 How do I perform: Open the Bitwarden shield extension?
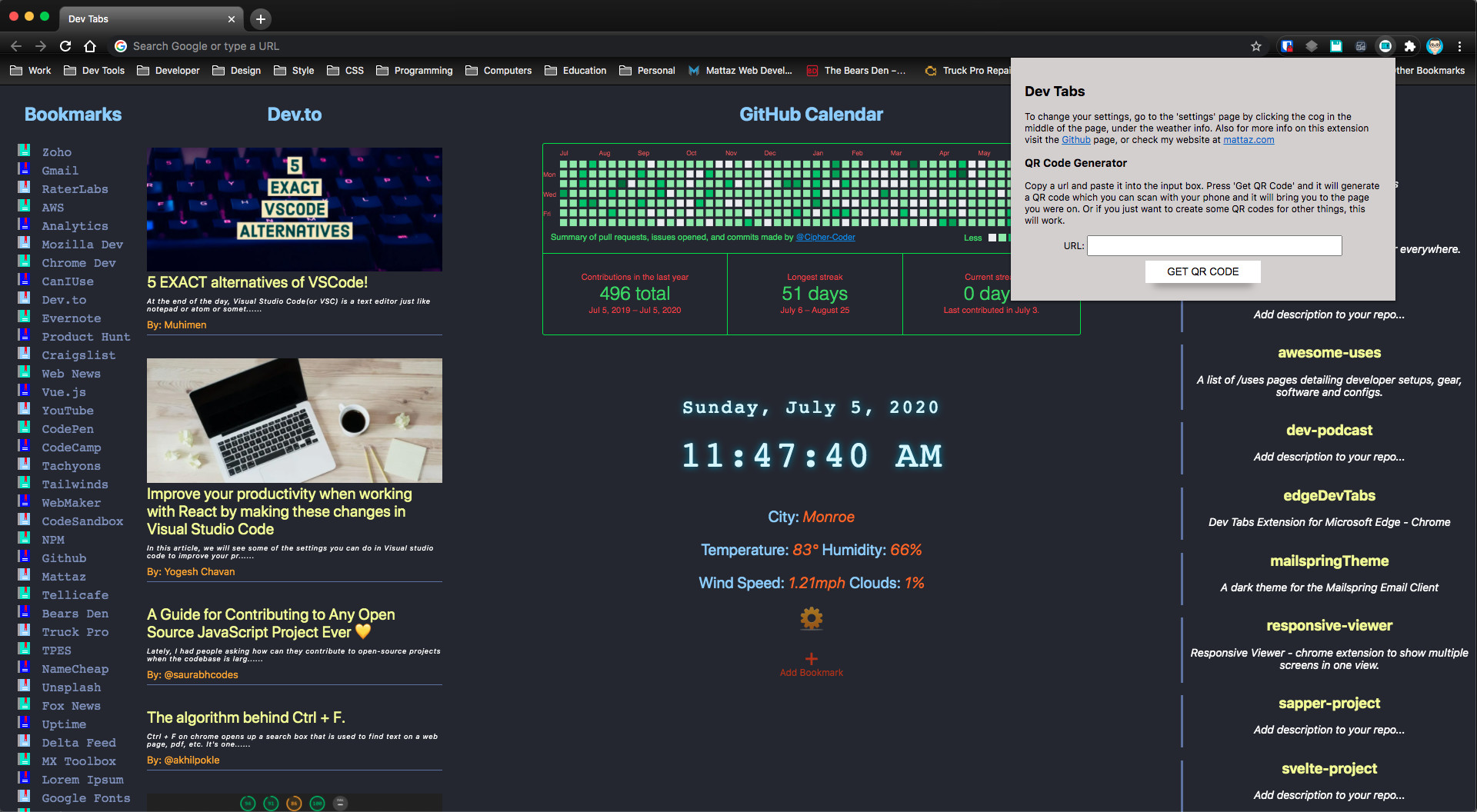[1287, 46]
